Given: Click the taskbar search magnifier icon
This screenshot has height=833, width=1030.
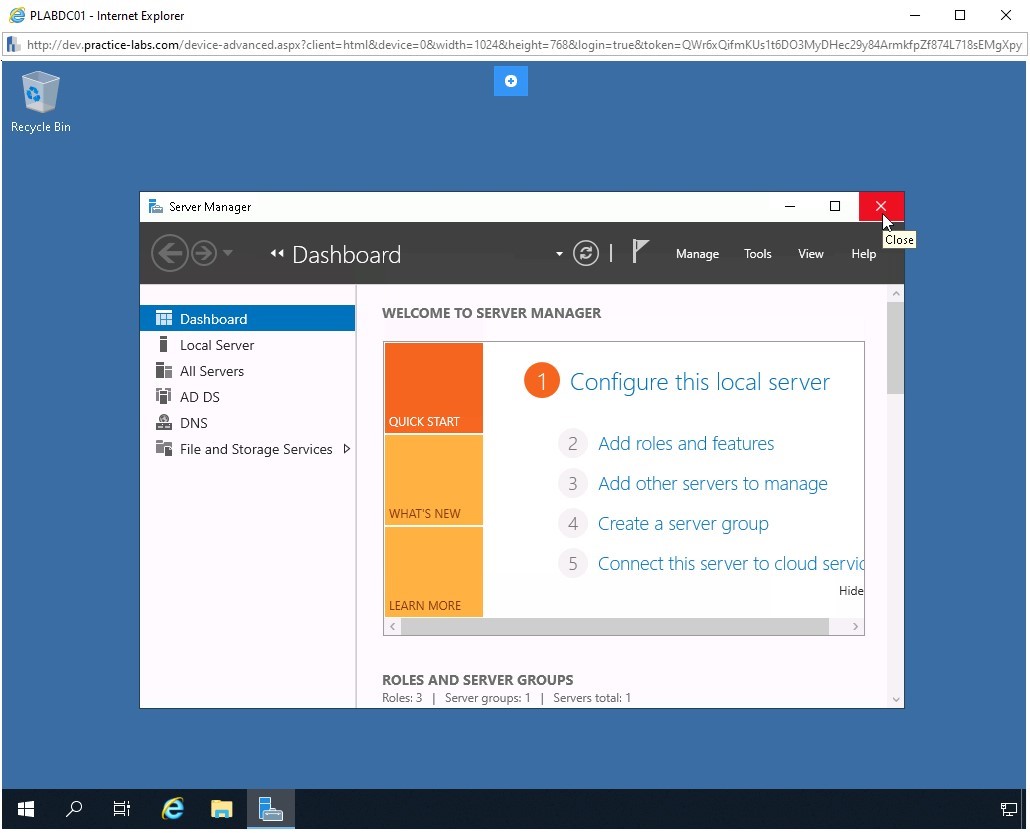Looking at the screenshot, I should coord(74,809).
